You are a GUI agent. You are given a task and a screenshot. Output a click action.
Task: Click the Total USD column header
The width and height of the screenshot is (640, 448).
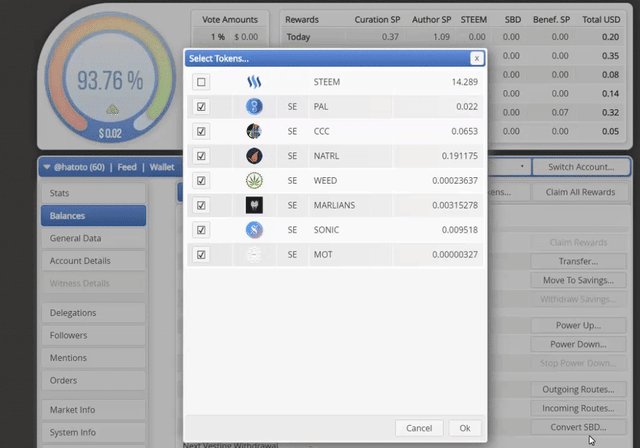click(601, 20)
